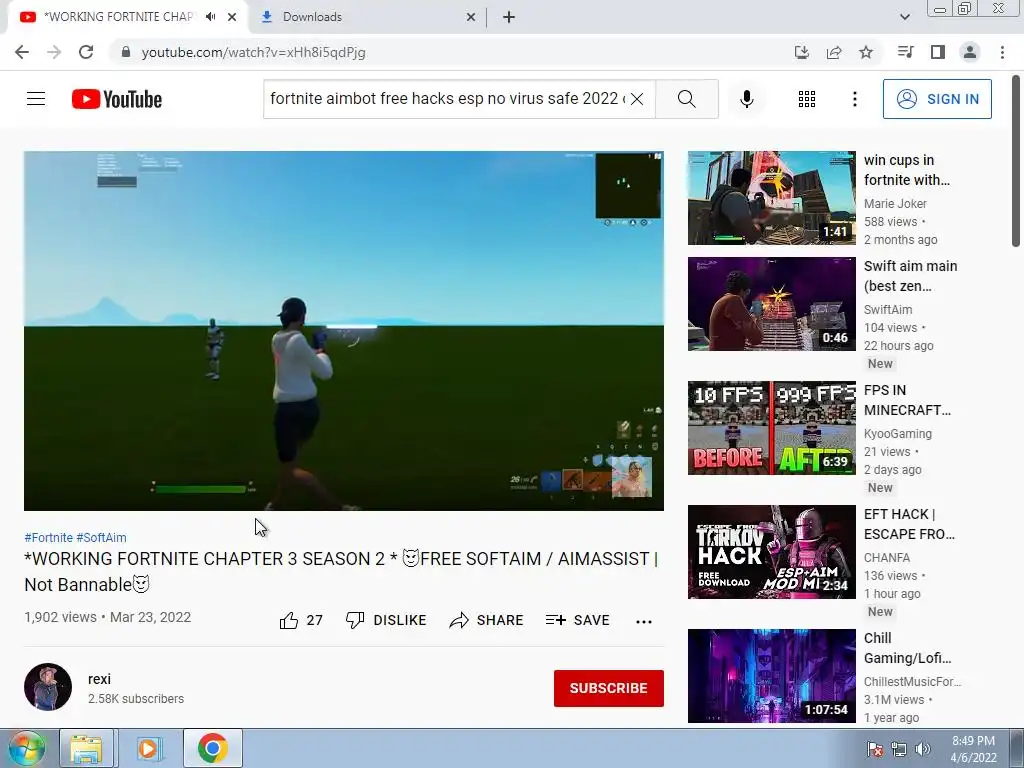Open the YouTube apps grid
Screen dimensions: 1024x768
point(807,99)
